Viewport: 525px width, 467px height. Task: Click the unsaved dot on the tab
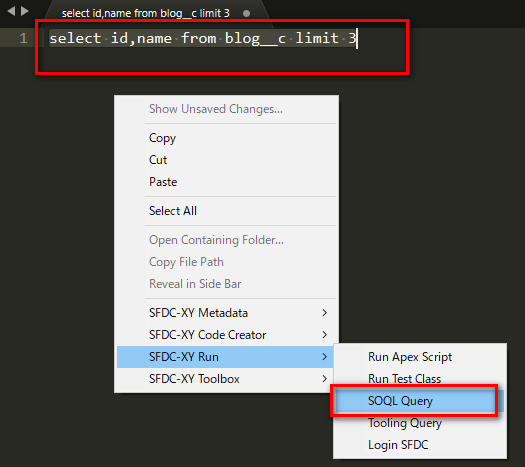pyautogui.click(x=246, y=13)
